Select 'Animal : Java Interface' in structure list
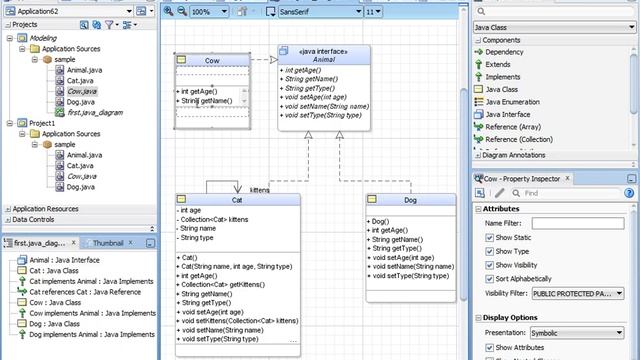Image resolution: width=640 pixels, height=360 pixels. point(64,260)
